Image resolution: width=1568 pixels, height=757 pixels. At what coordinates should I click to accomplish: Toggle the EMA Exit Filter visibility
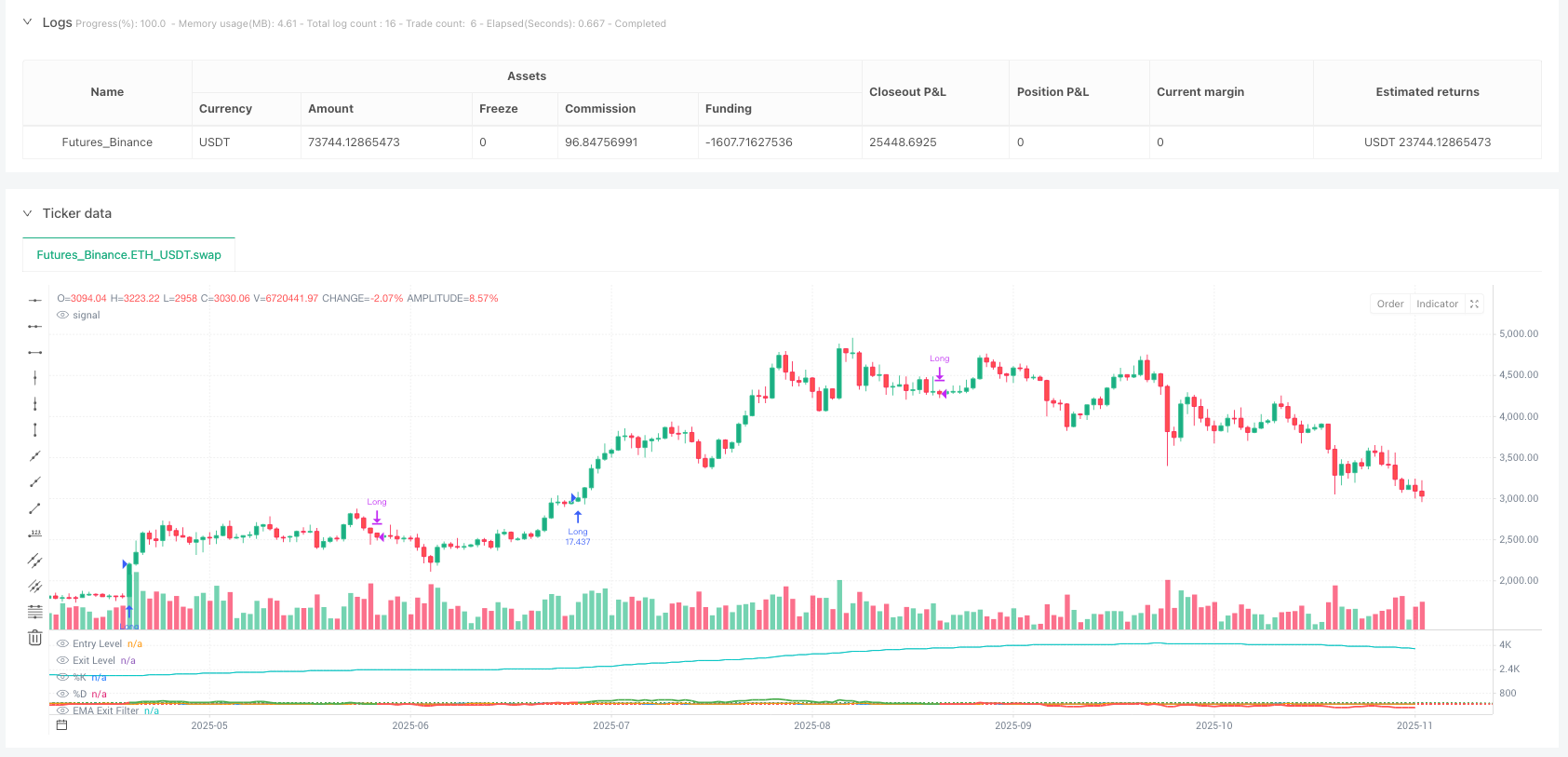coord(62,710)
